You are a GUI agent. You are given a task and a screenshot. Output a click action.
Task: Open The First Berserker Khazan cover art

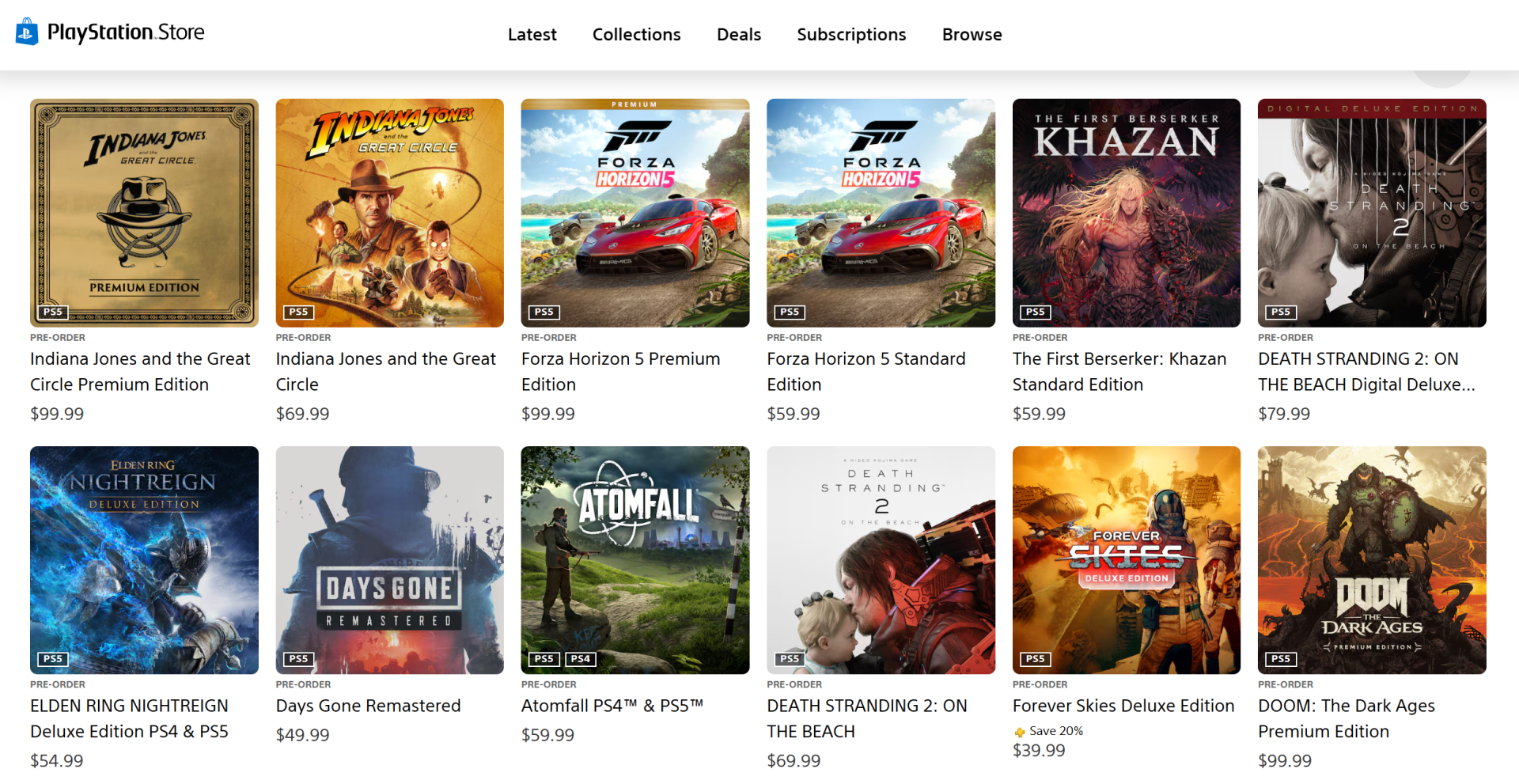[1127, 213]
